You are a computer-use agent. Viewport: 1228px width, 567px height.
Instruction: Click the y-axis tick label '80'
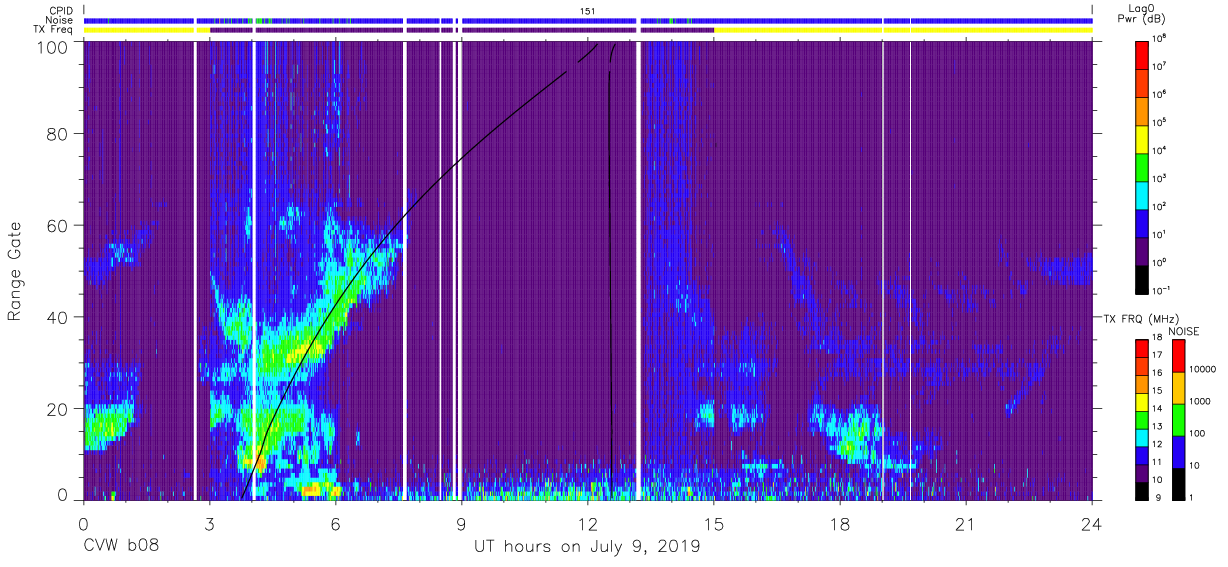click(58, 133)
